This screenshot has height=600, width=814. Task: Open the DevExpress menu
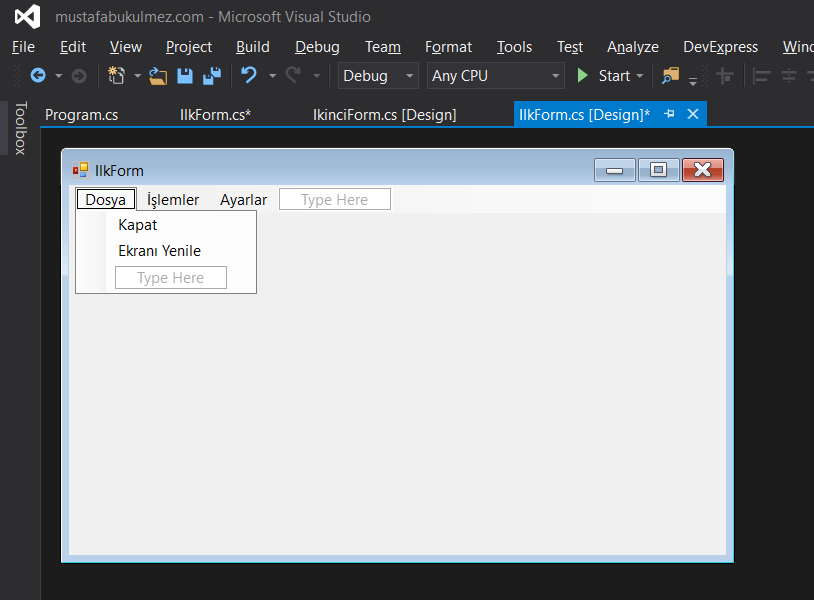720,47
